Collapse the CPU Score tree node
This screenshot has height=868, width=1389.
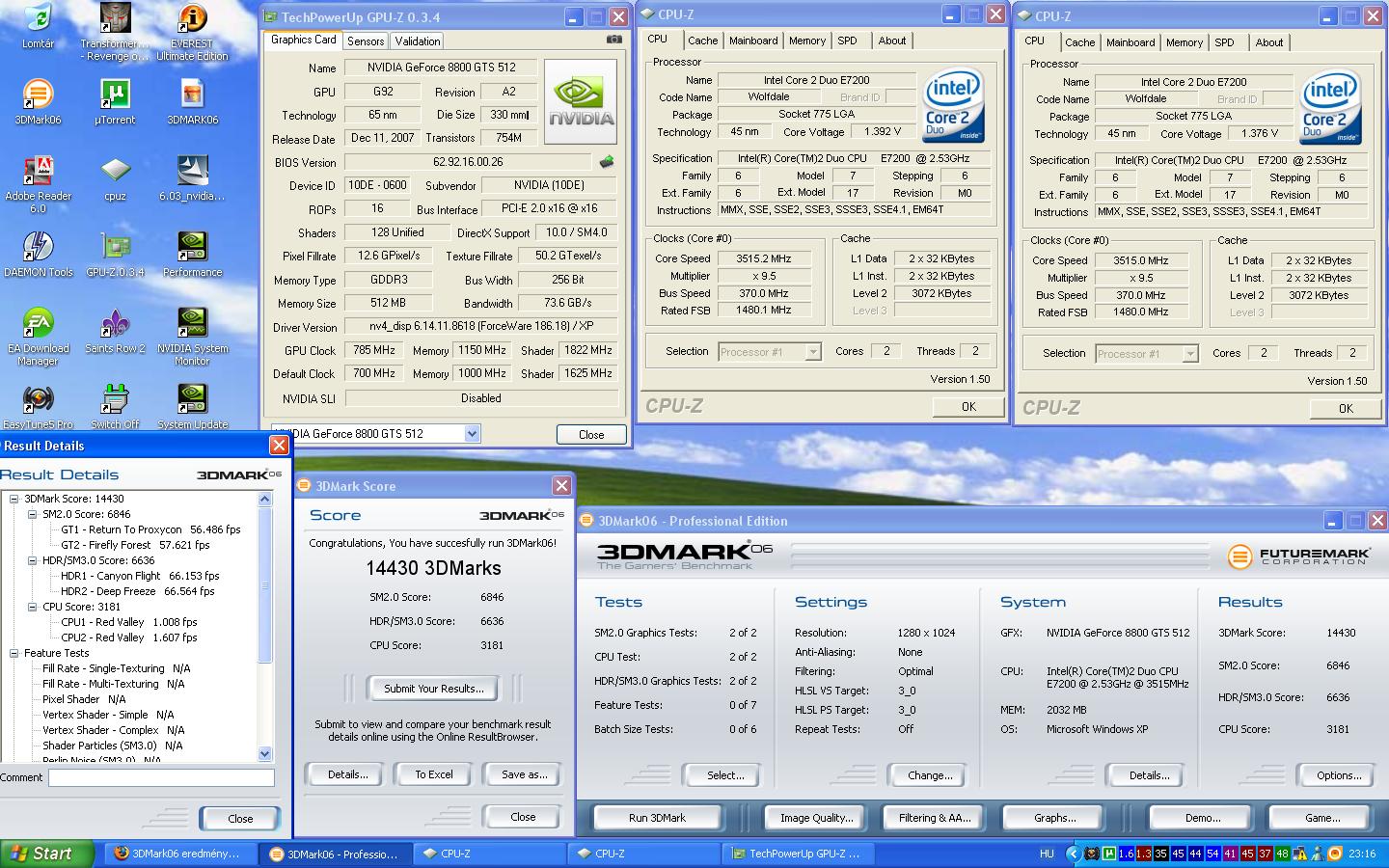pos(33,607)
